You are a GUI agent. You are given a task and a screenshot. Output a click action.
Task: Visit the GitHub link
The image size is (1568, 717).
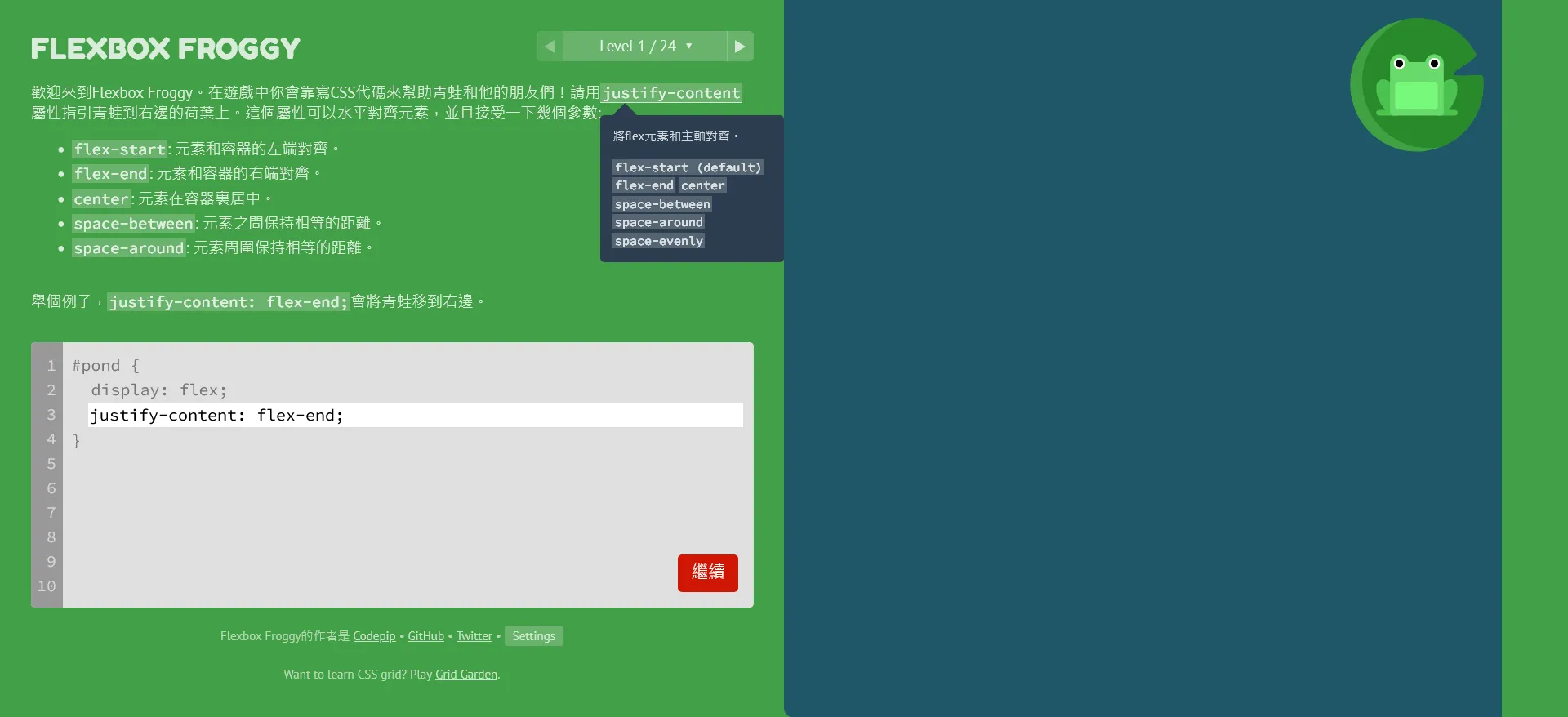coord(425,636)
